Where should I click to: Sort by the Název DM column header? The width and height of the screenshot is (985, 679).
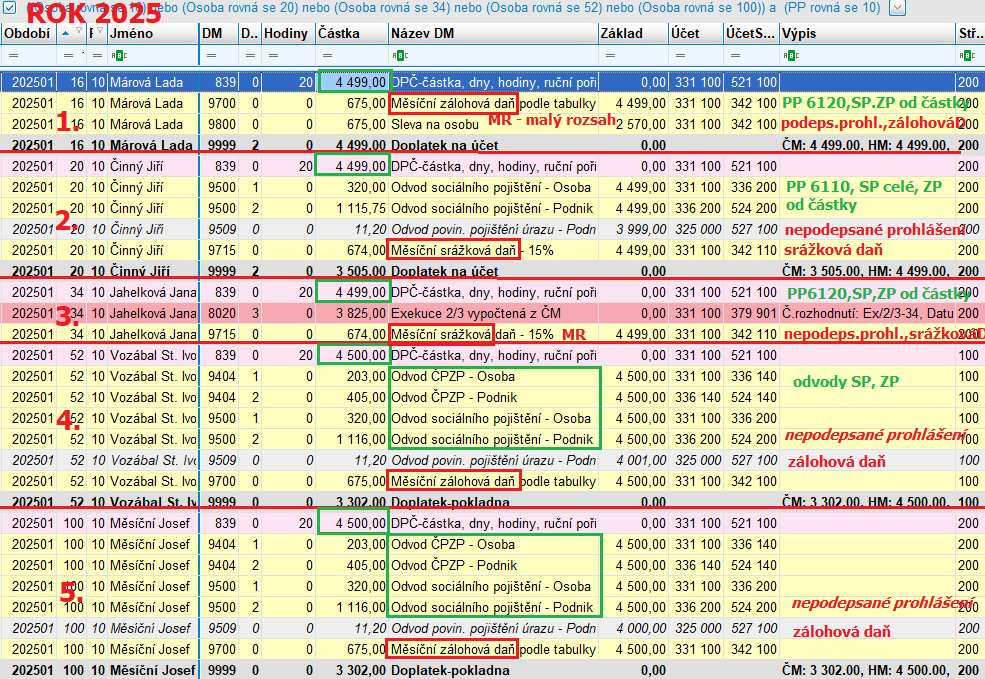(x=492, y=33)
